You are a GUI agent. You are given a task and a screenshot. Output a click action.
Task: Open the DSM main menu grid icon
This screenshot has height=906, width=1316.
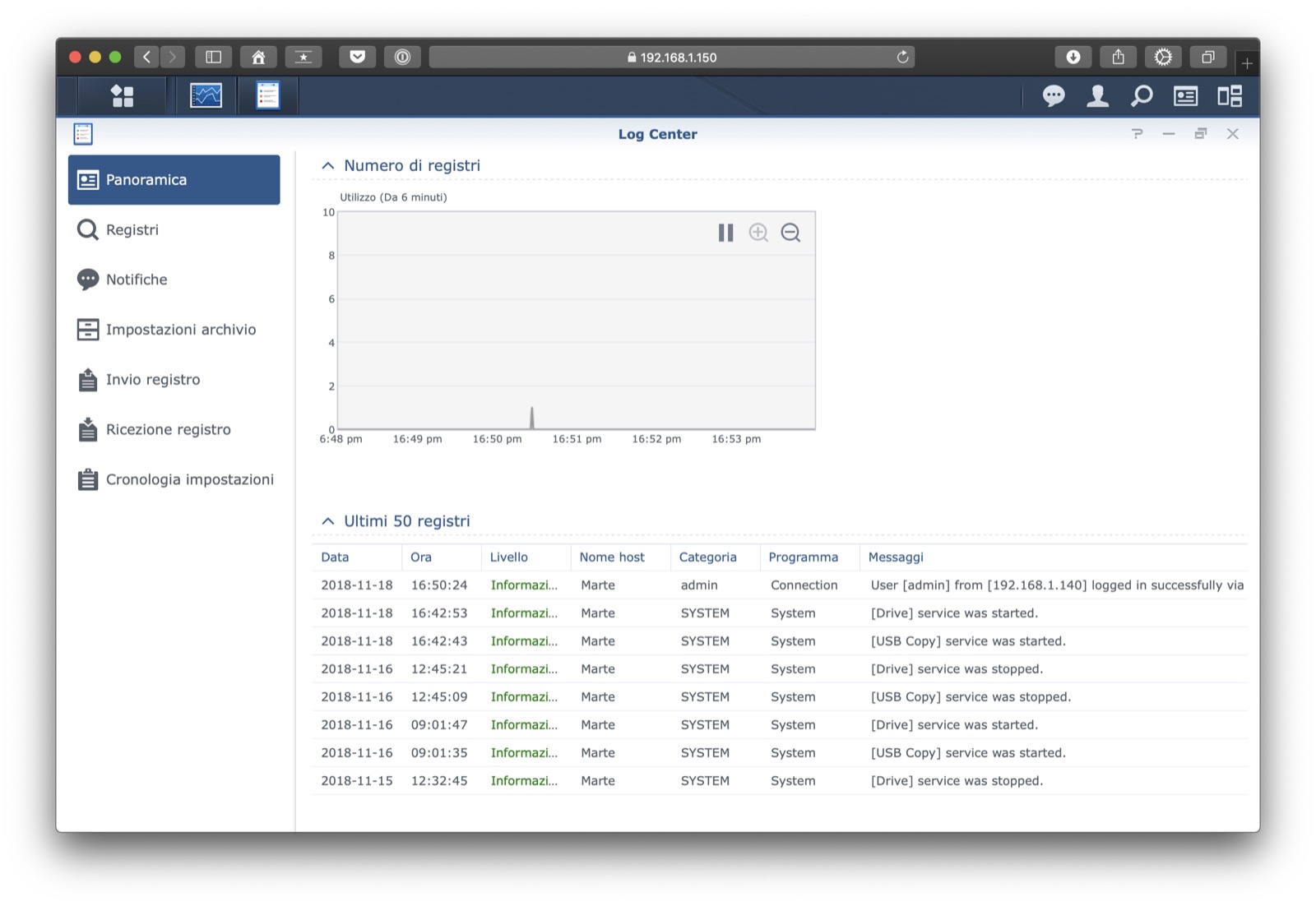click(123, 96)
